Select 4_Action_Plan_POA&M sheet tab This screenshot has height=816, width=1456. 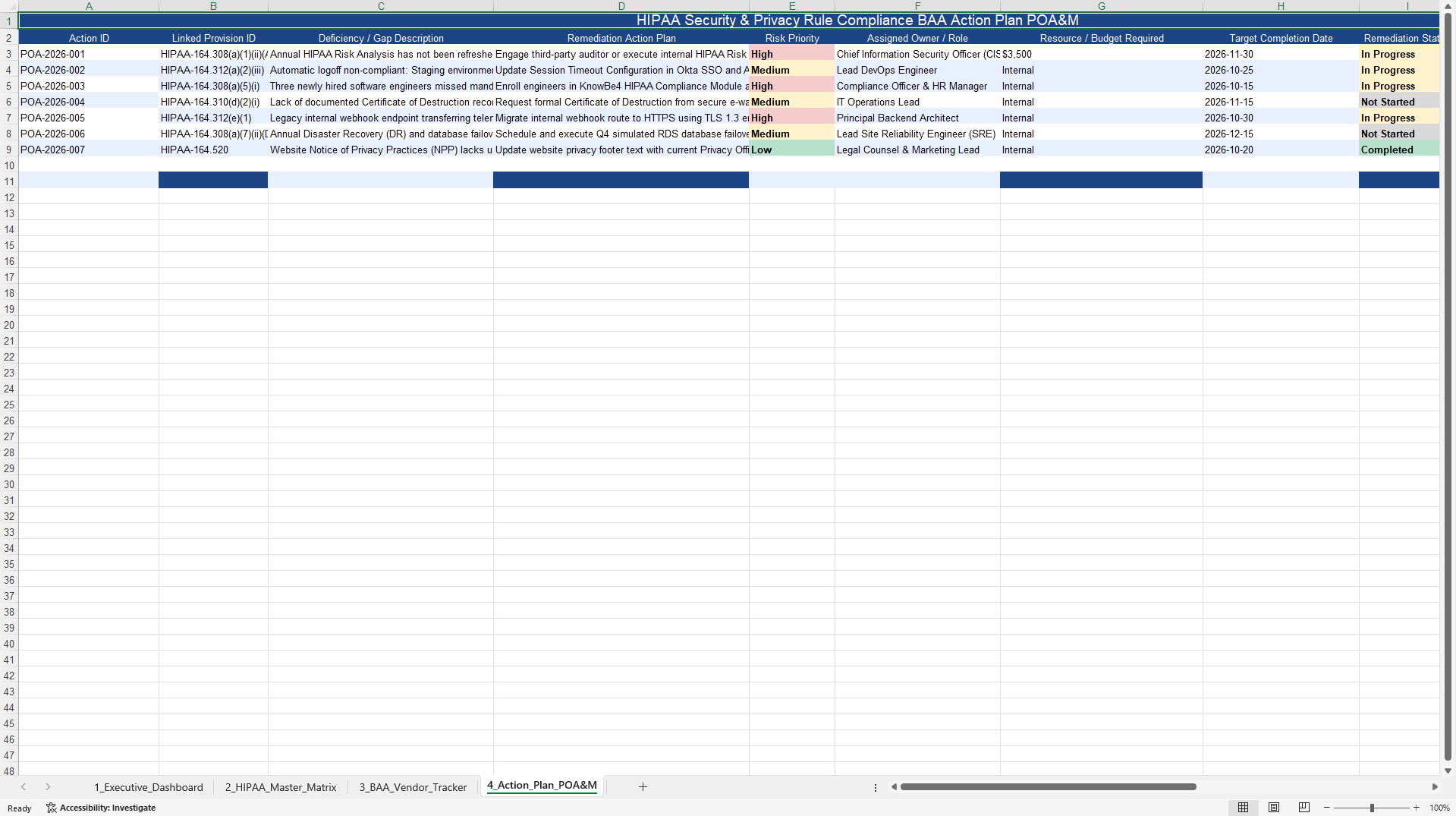(542, 786)
